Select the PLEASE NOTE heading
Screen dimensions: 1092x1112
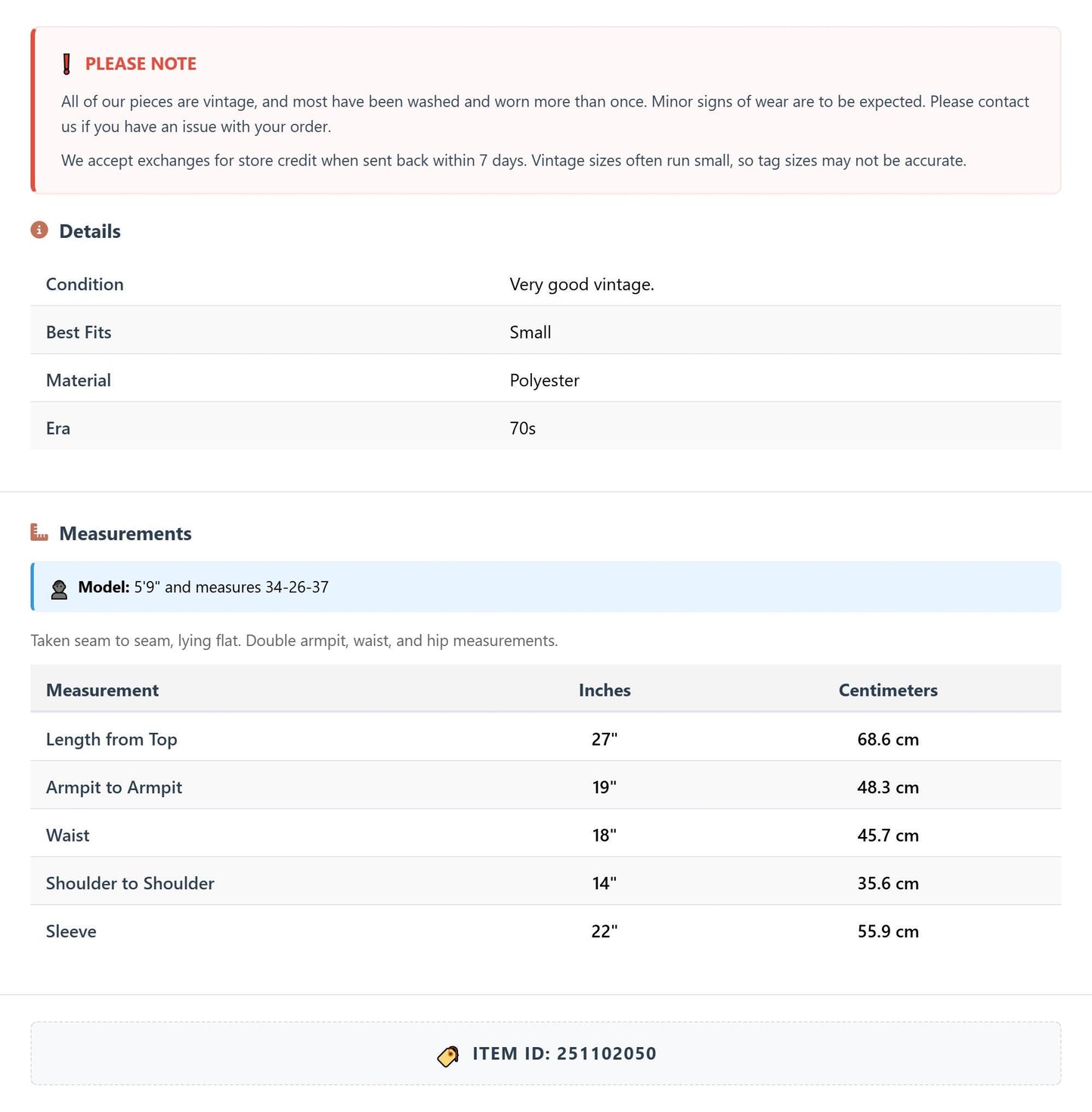pyautogui.click(x=141, y=64)
